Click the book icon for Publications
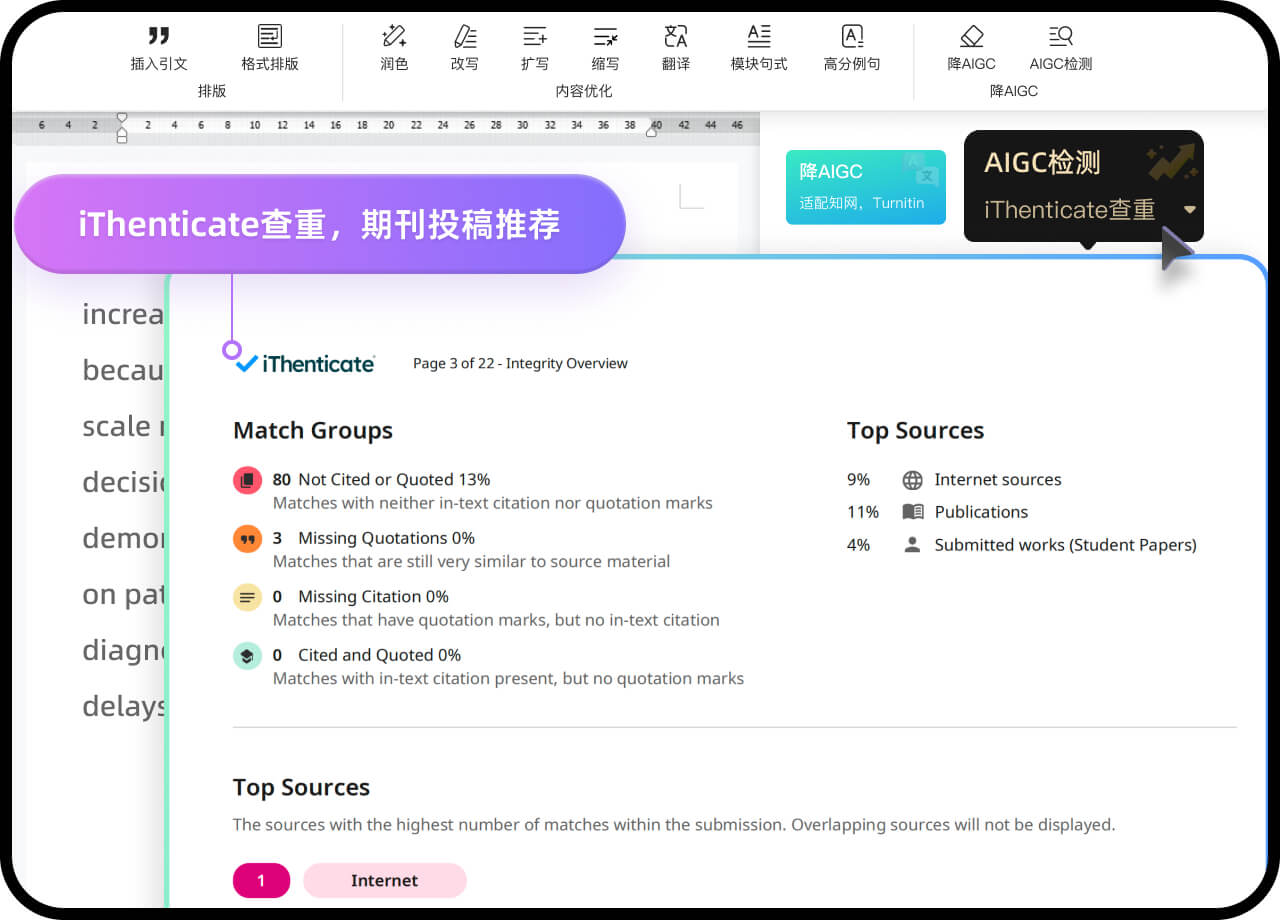The height and width of the screenshot is (920, 1280). [912, 512]
